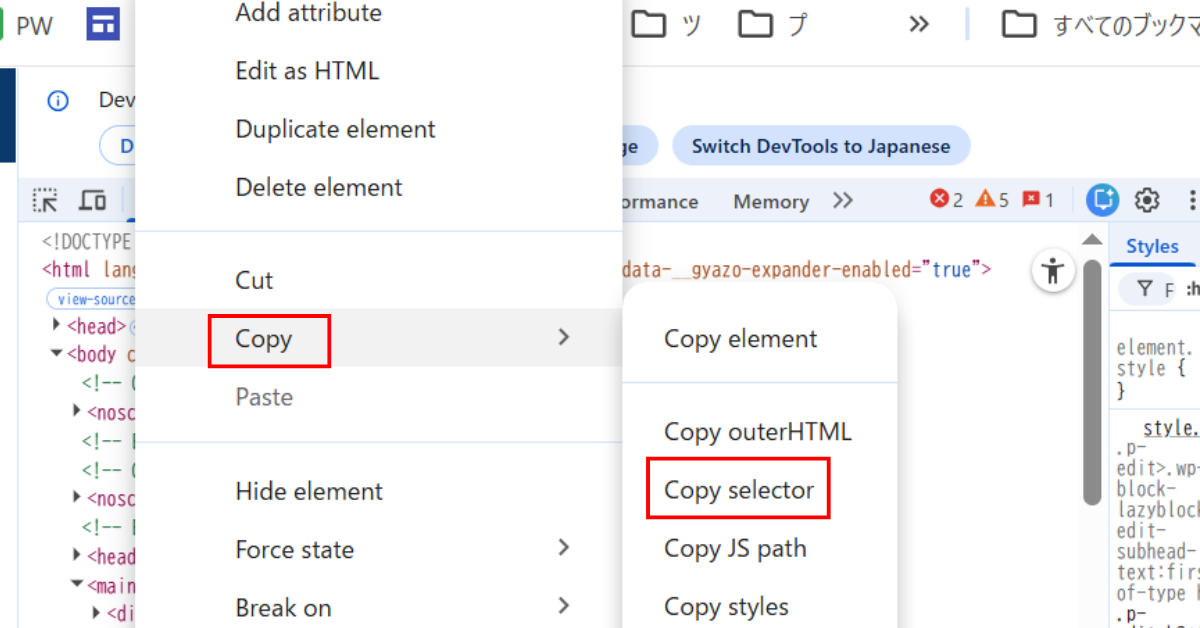The height and width of the screenshot is (628, 1200).
Task: Click the red error count indicator
Action: pos(946,200)
